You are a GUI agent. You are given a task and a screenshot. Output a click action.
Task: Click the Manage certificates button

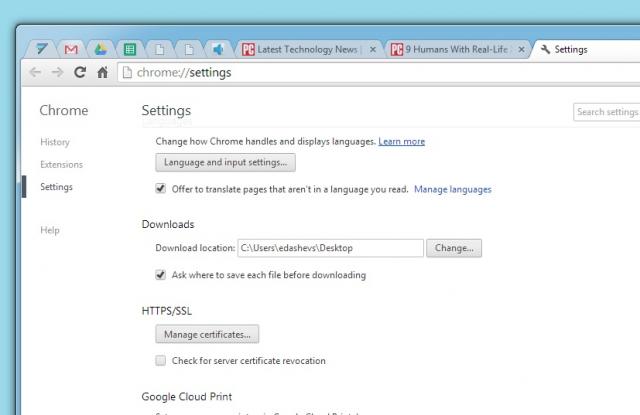pyautogui.click(x=208, y=334)
